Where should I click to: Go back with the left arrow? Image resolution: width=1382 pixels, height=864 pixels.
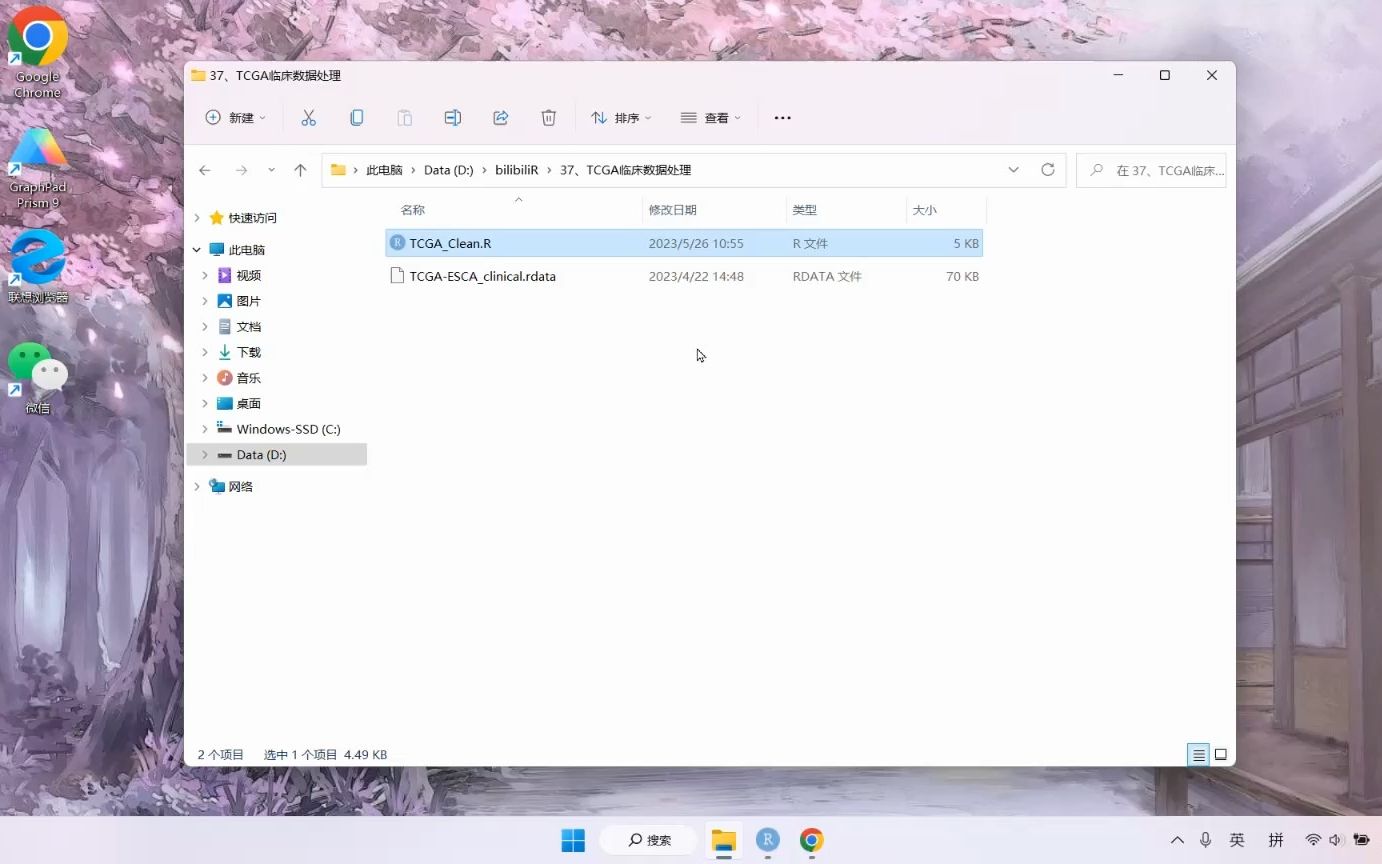point(205,170)
